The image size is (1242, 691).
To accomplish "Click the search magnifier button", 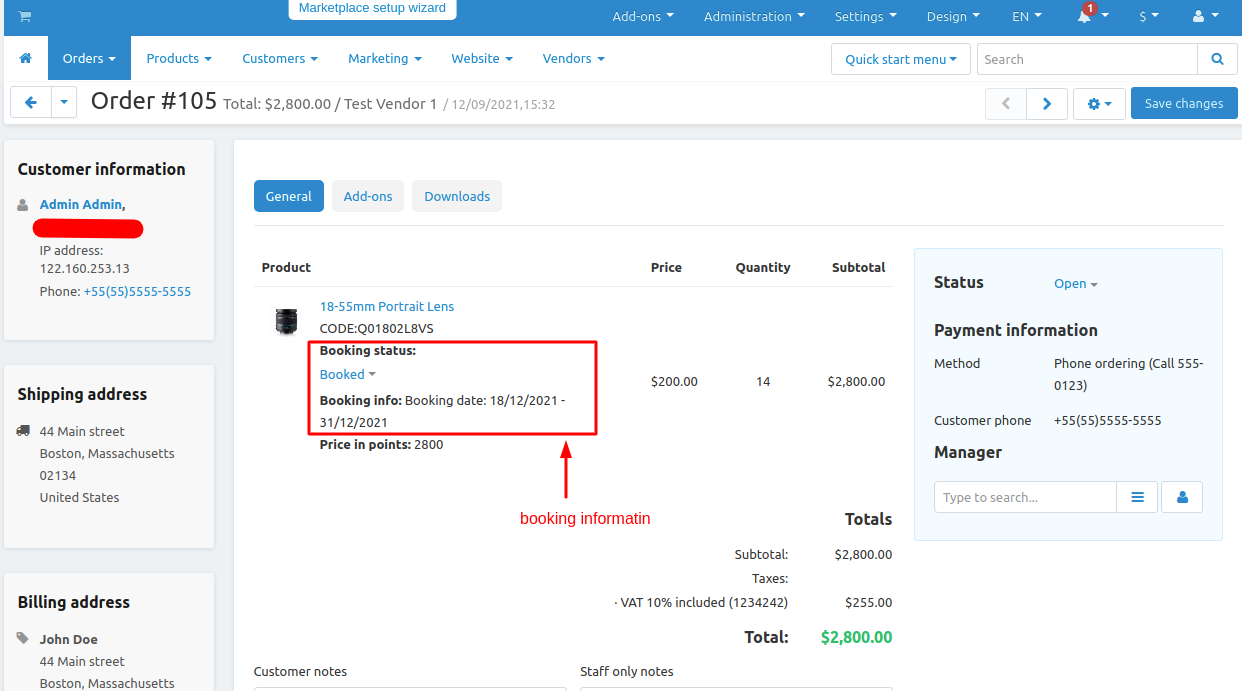I will 1217,59.
